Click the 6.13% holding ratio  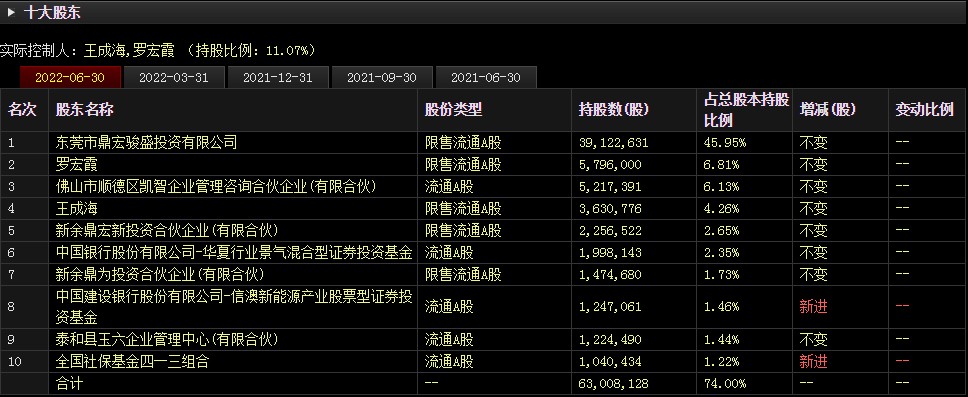pyautogui.click(x=722, y=186)
